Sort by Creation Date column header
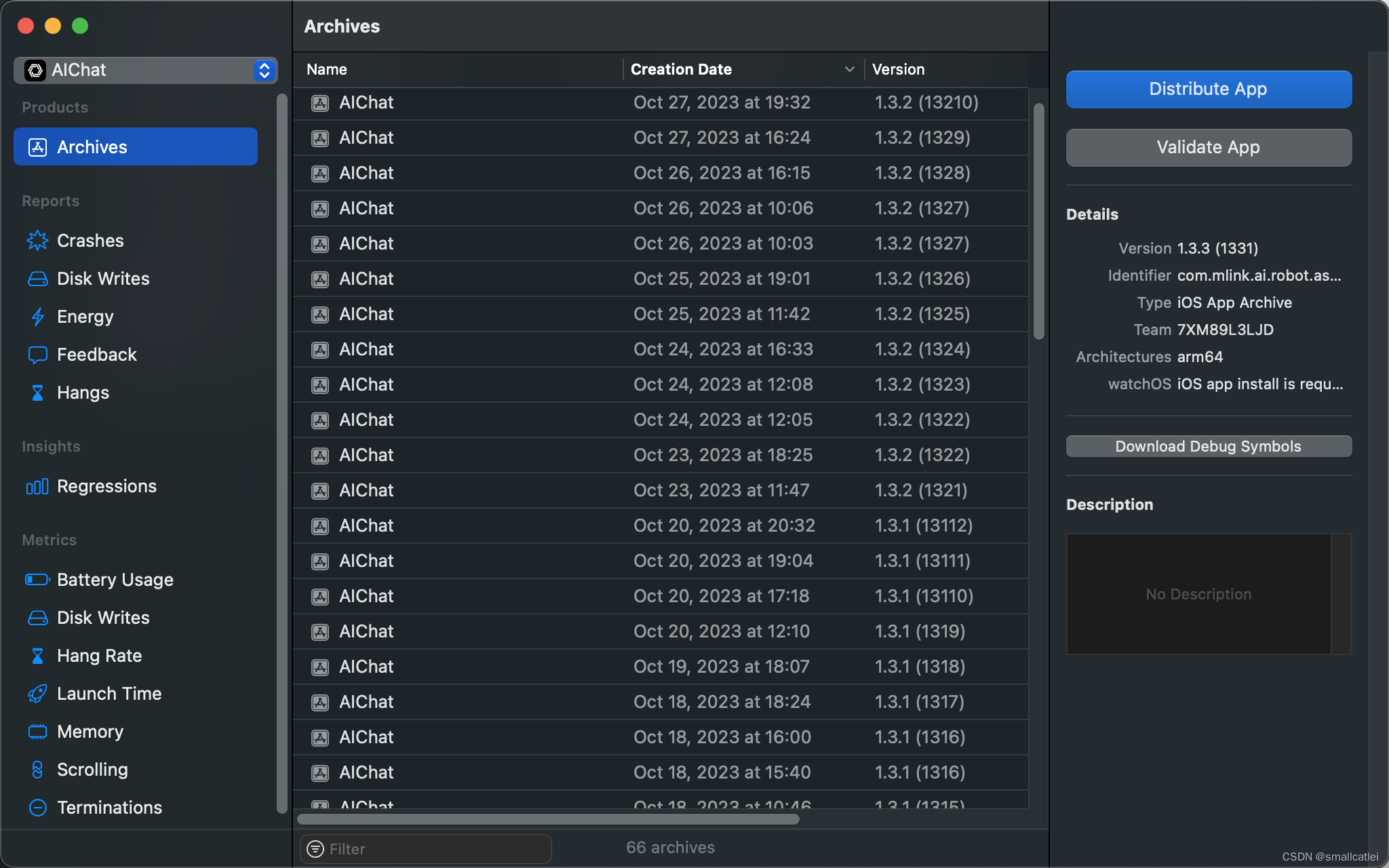Viewport: 1389px width, 868px height. click(681, 69)
